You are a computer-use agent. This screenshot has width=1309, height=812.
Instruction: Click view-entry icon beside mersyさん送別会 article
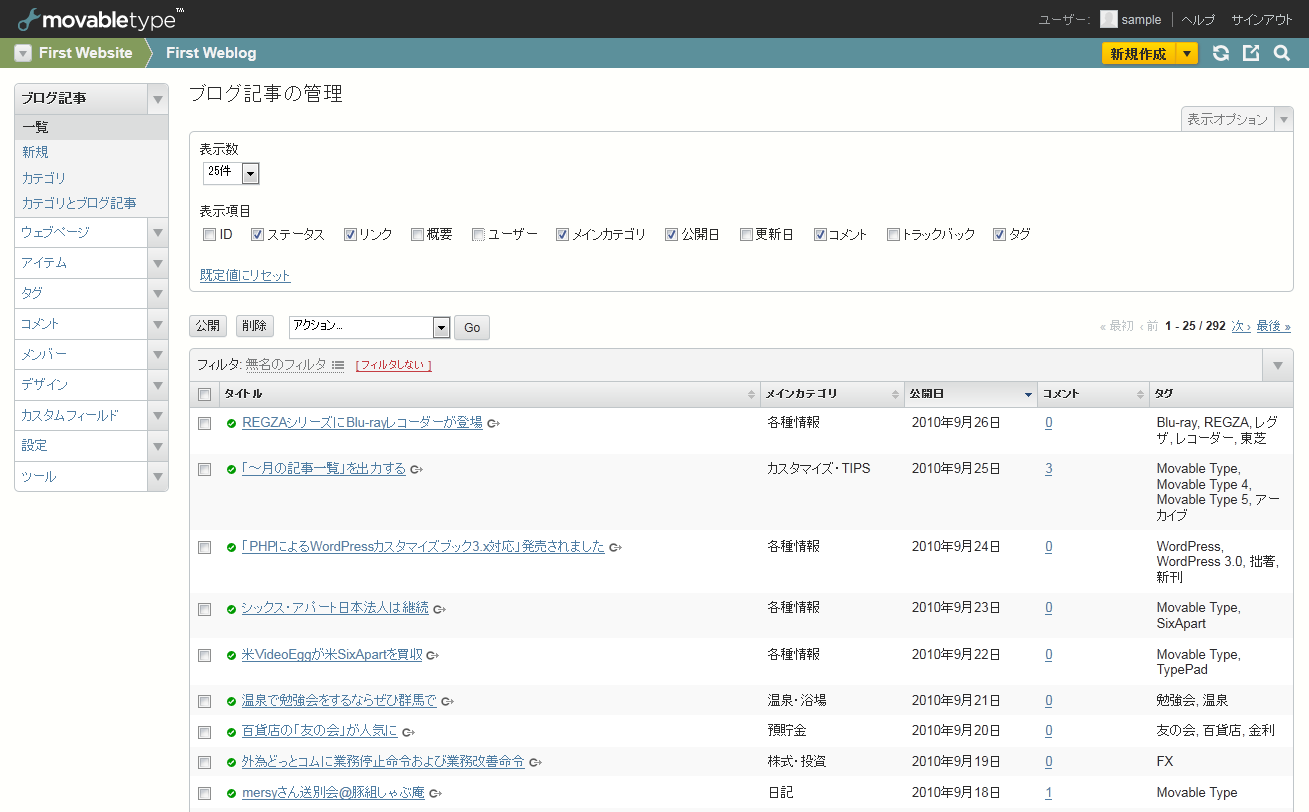pos(436,793)
